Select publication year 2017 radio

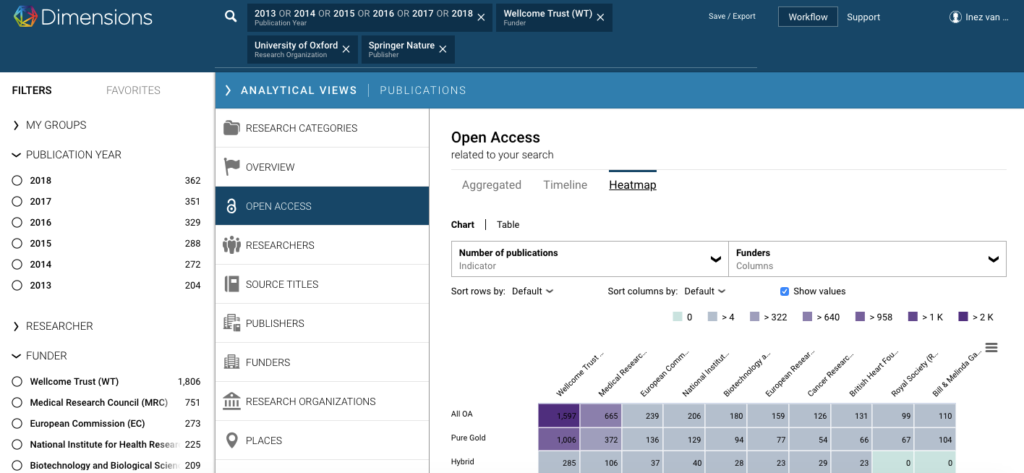click(x=17, y=202)
